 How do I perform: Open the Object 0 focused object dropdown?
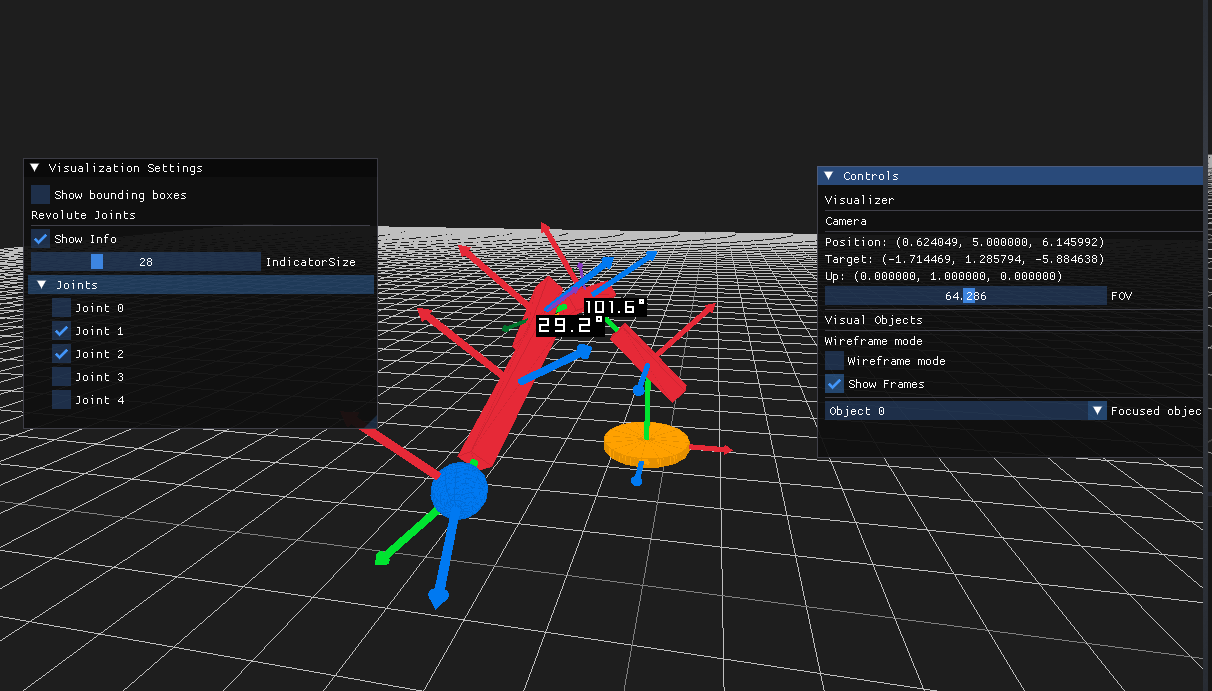point(966,411)
